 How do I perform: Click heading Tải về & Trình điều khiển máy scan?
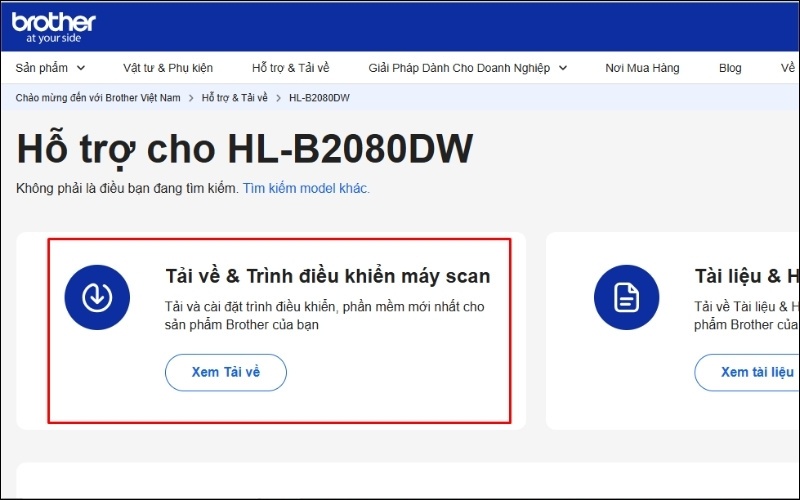coord(328,276)
